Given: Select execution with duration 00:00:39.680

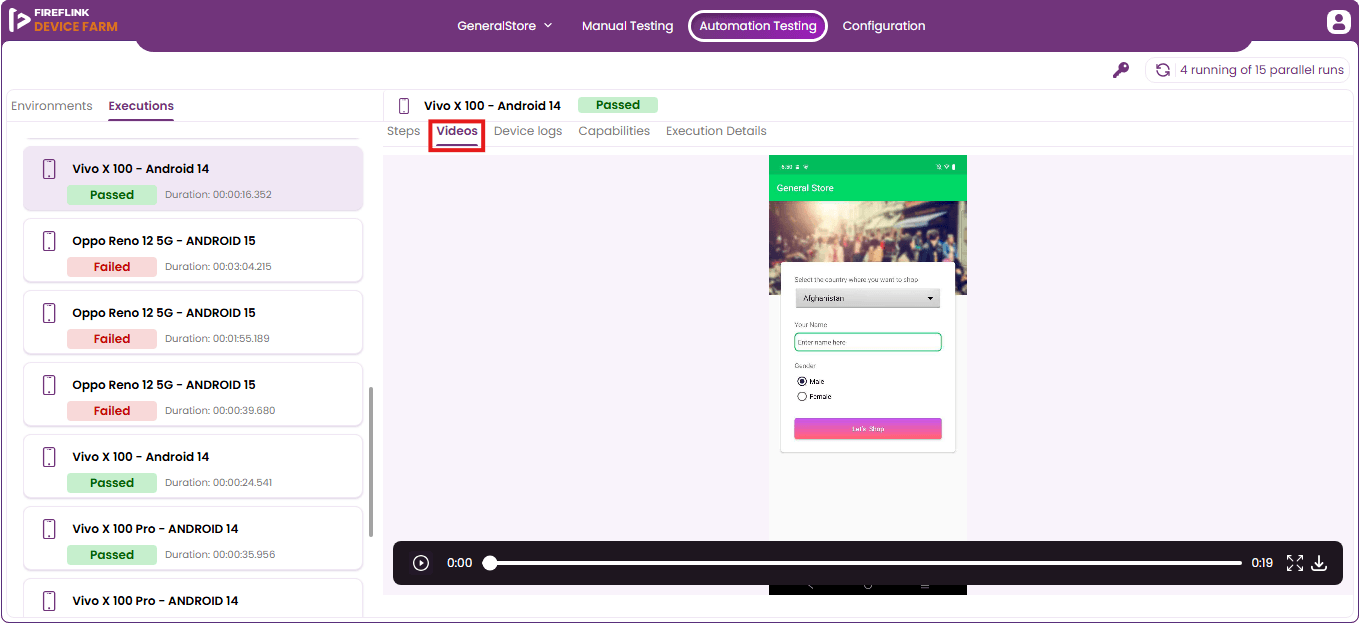Looking at the screenshot, I should [x=193, y=395].
